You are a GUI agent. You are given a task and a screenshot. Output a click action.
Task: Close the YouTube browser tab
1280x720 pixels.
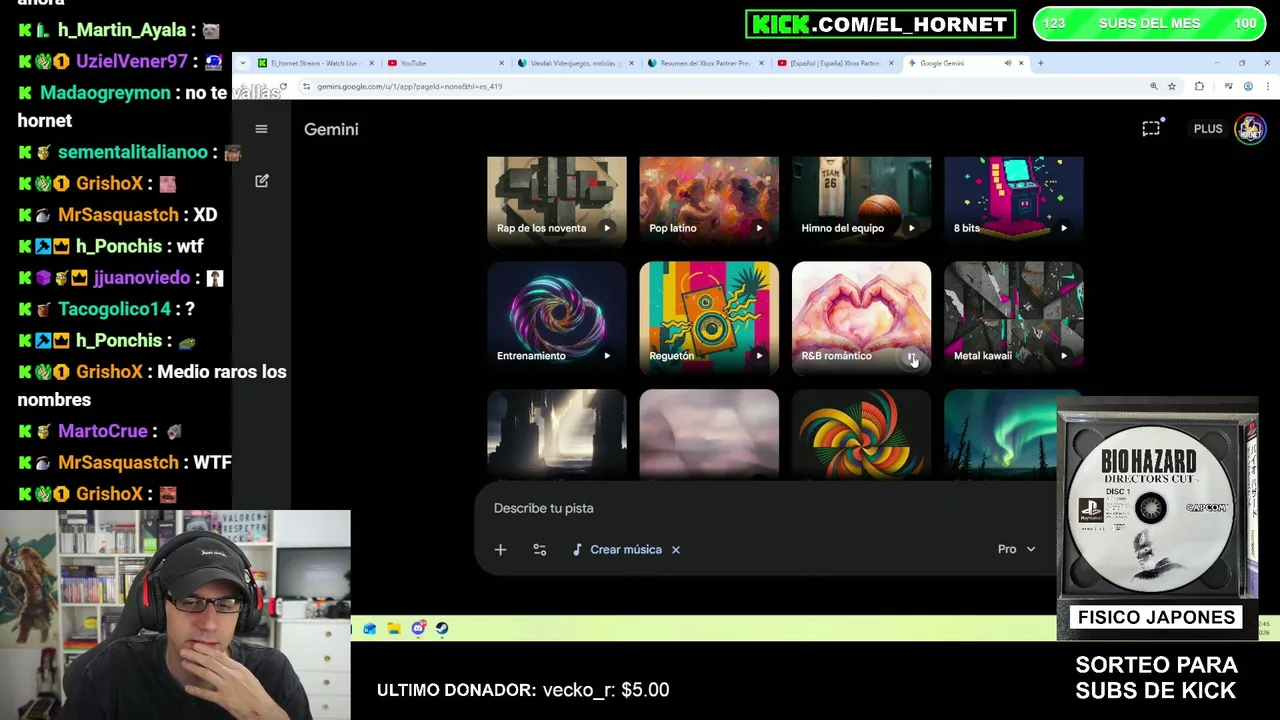point(501,63)
